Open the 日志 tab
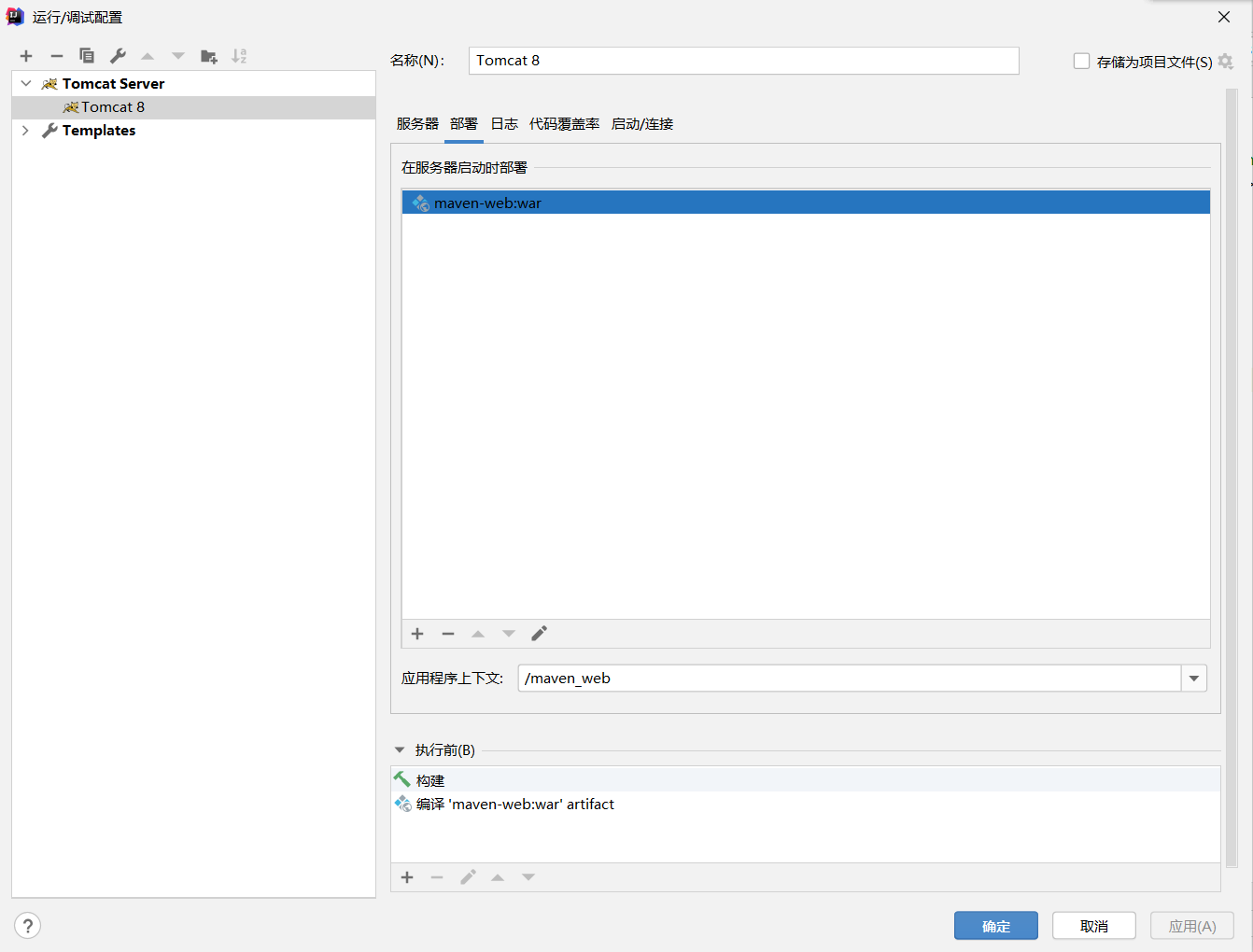Viewport: 1253px width, 952px height. [x=504, y=124]
